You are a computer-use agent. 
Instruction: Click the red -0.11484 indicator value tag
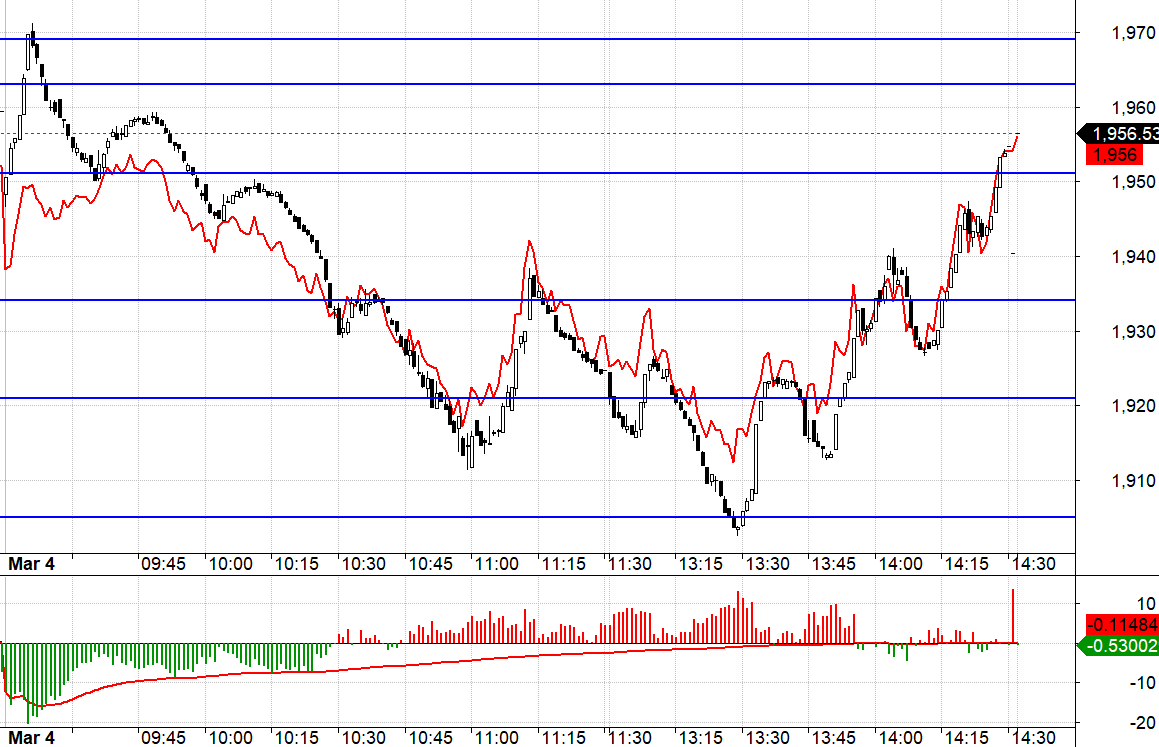pos(1120,625)
